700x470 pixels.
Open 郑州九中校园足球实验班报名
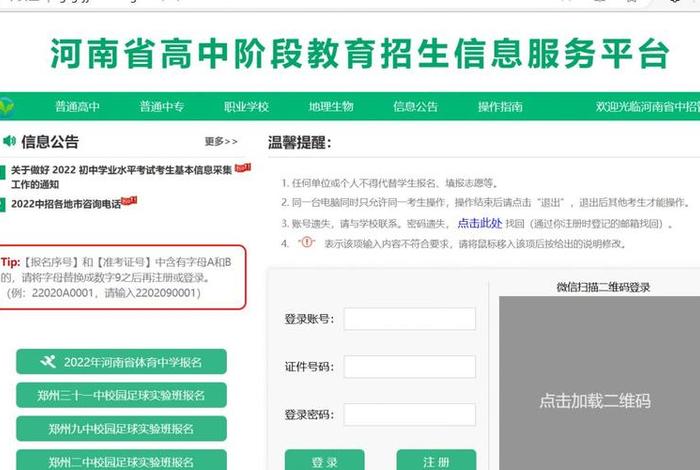pyautogui.click(x=121, y=428)
